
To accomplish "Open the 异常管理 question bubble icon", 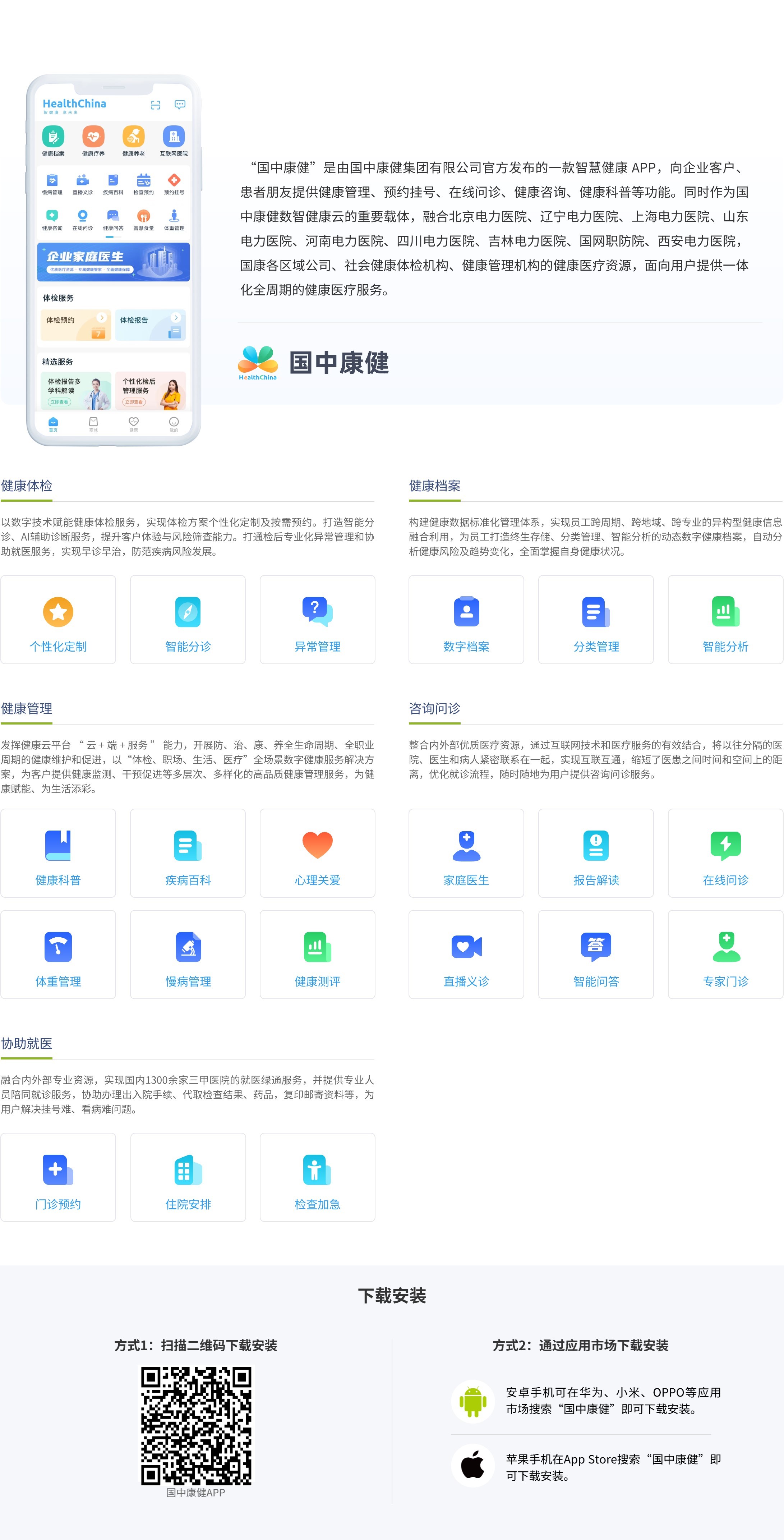I will pyautogui.click(x=317, y=612).
